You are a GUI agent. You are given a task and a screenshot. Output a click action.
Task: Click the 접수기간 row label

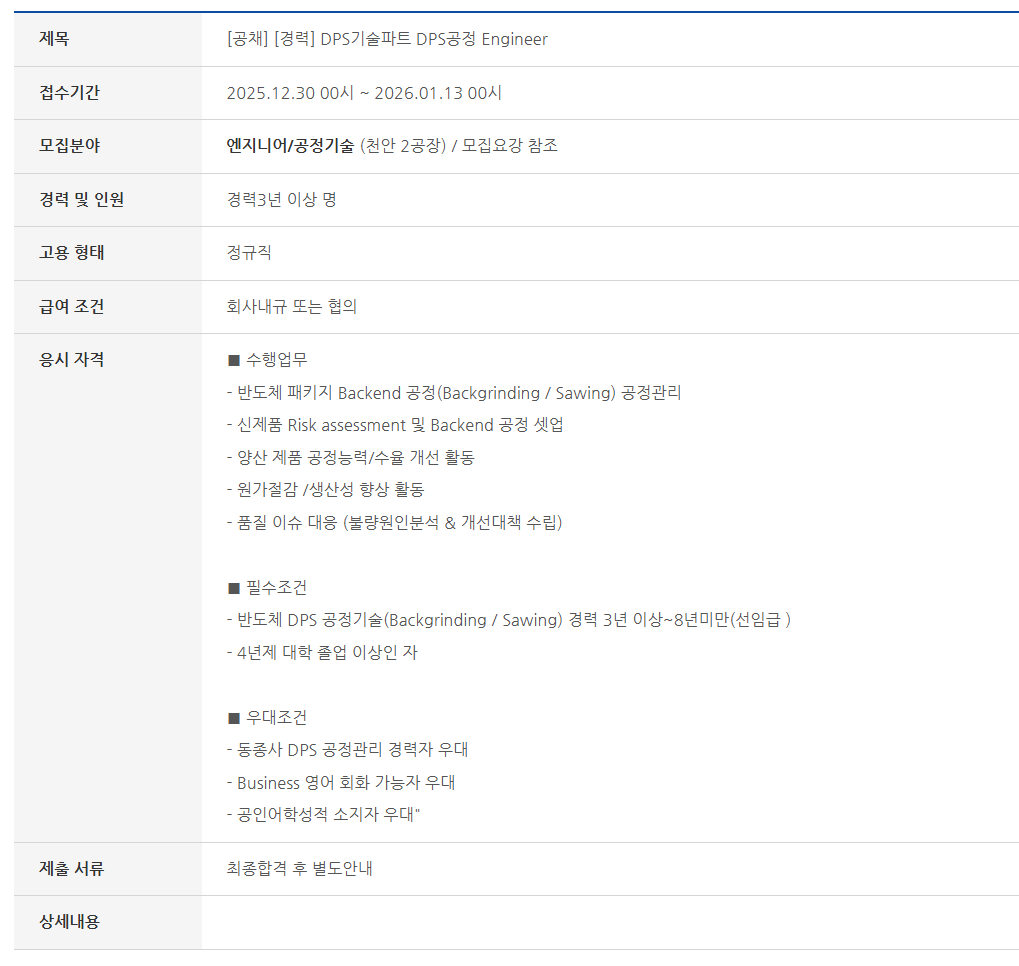click(69, 93)
